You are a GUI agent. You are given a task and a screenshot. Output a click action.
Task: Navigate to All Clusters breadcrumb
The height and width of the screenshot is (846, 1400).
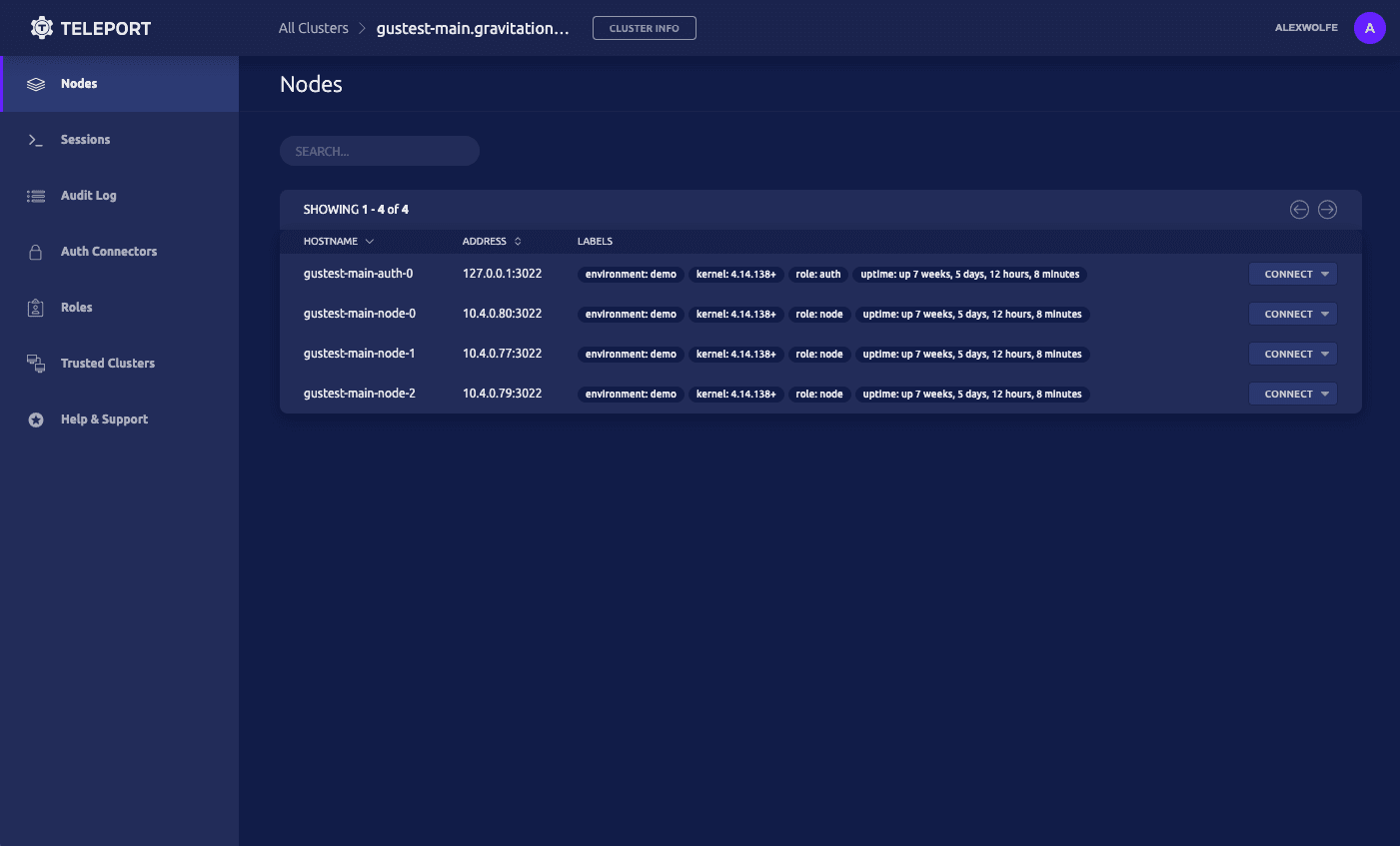coord(313,27)
